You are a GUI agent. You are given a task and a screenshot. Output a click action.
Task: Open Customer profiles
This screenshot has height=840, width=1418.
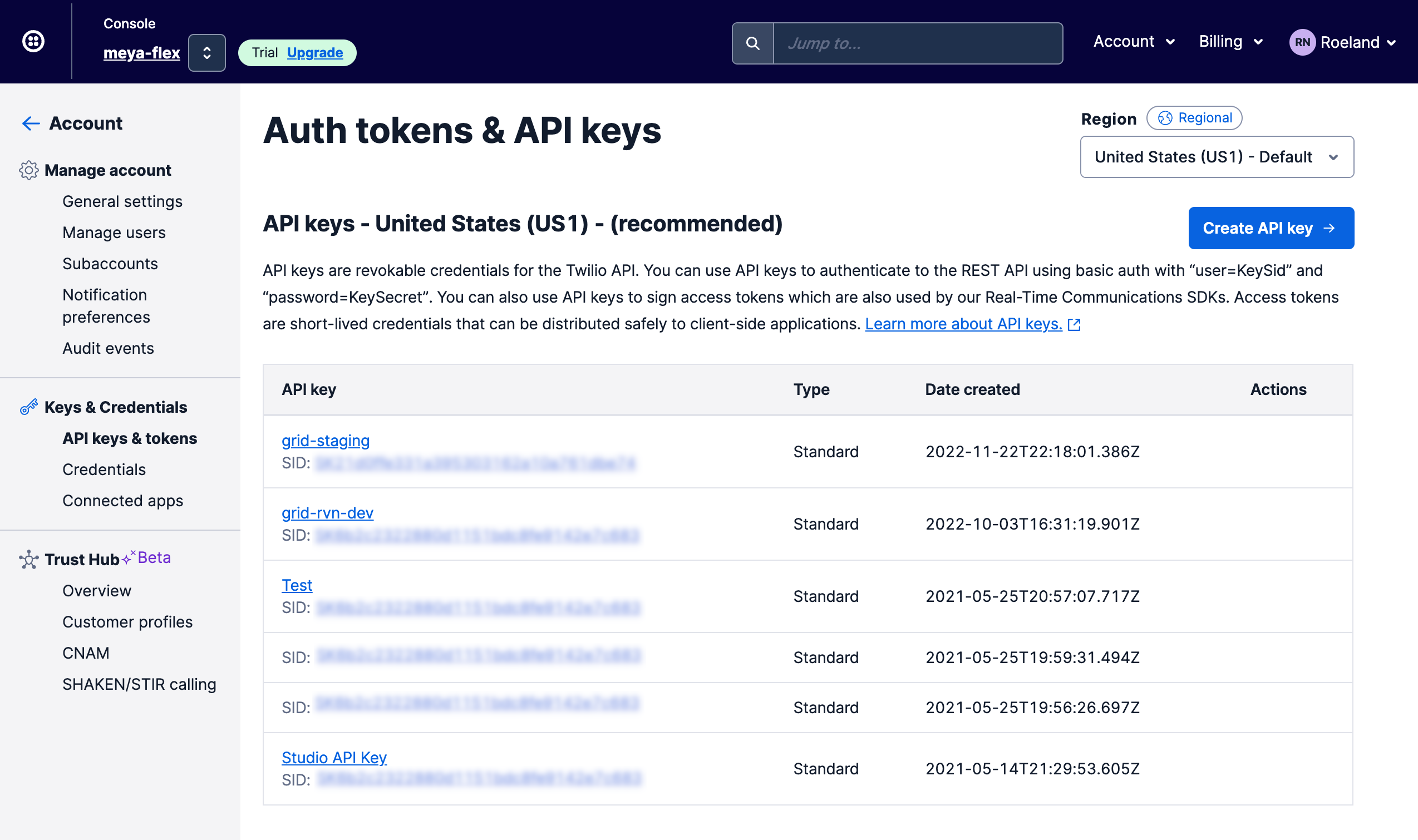tap(127, 621)
